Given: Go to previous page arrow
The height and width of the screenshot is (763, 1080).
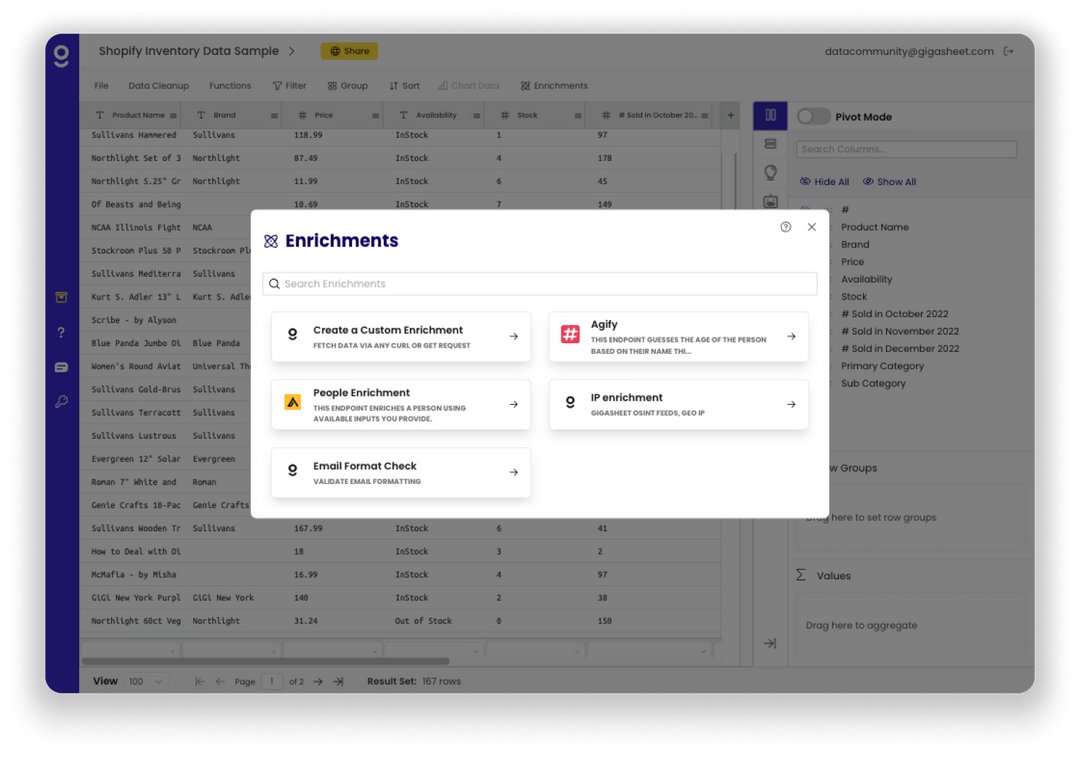Looking at the screenshot, I should (220, 681).
